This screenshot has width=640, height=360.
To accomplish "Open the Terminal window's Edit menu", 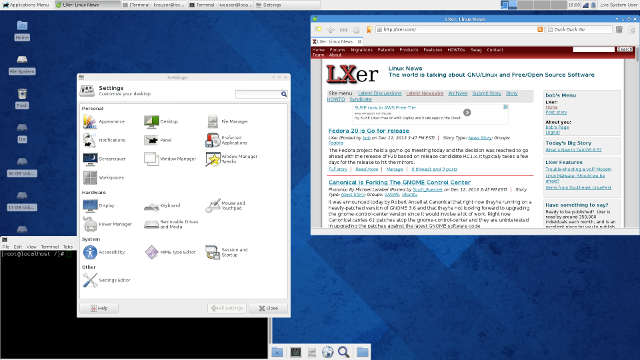I will [18, 247].
